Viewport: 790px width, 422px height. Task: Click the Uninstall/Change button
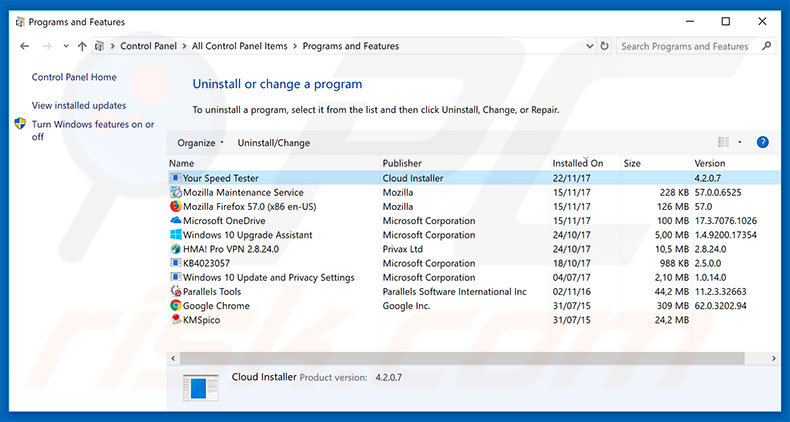(x=274, y=143)
